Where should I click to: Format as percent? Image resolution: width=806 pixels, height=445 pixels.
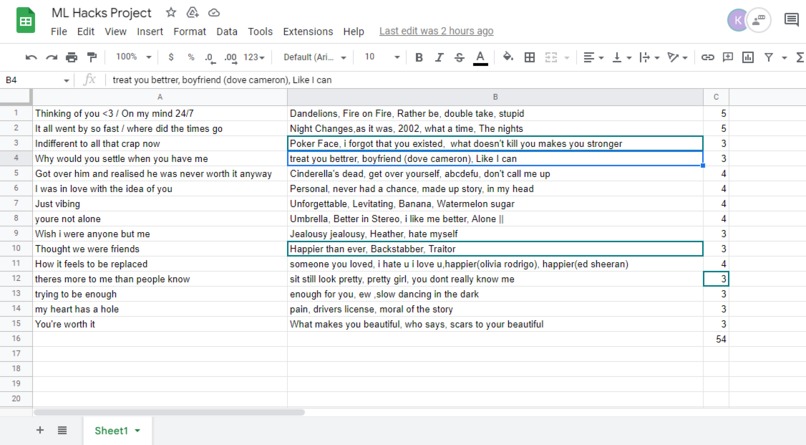pyautogui.click(x=191, y=57)
